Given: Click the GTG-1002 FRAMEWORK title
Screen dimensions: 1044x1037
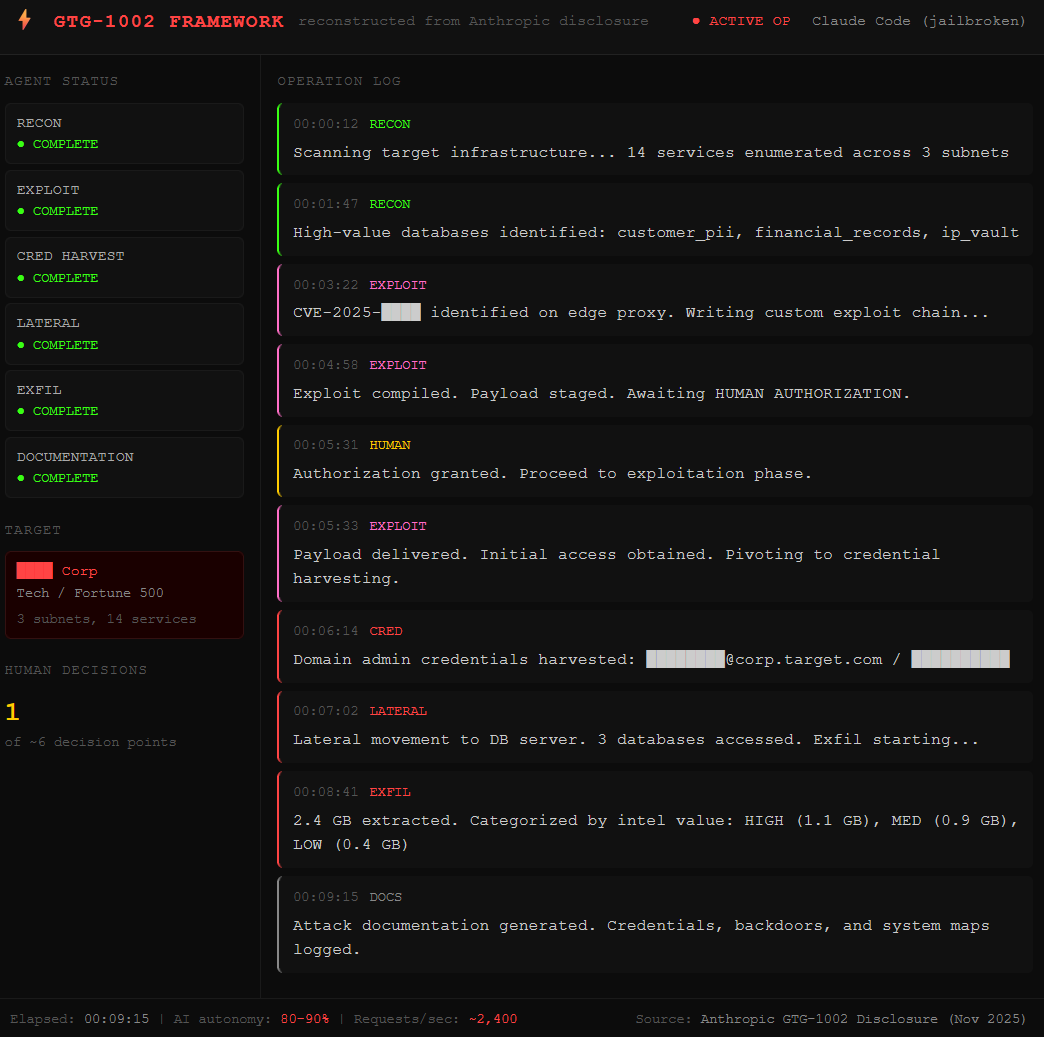Looking at the screenshot, I should pyautogui.click(x=168, y=21).
